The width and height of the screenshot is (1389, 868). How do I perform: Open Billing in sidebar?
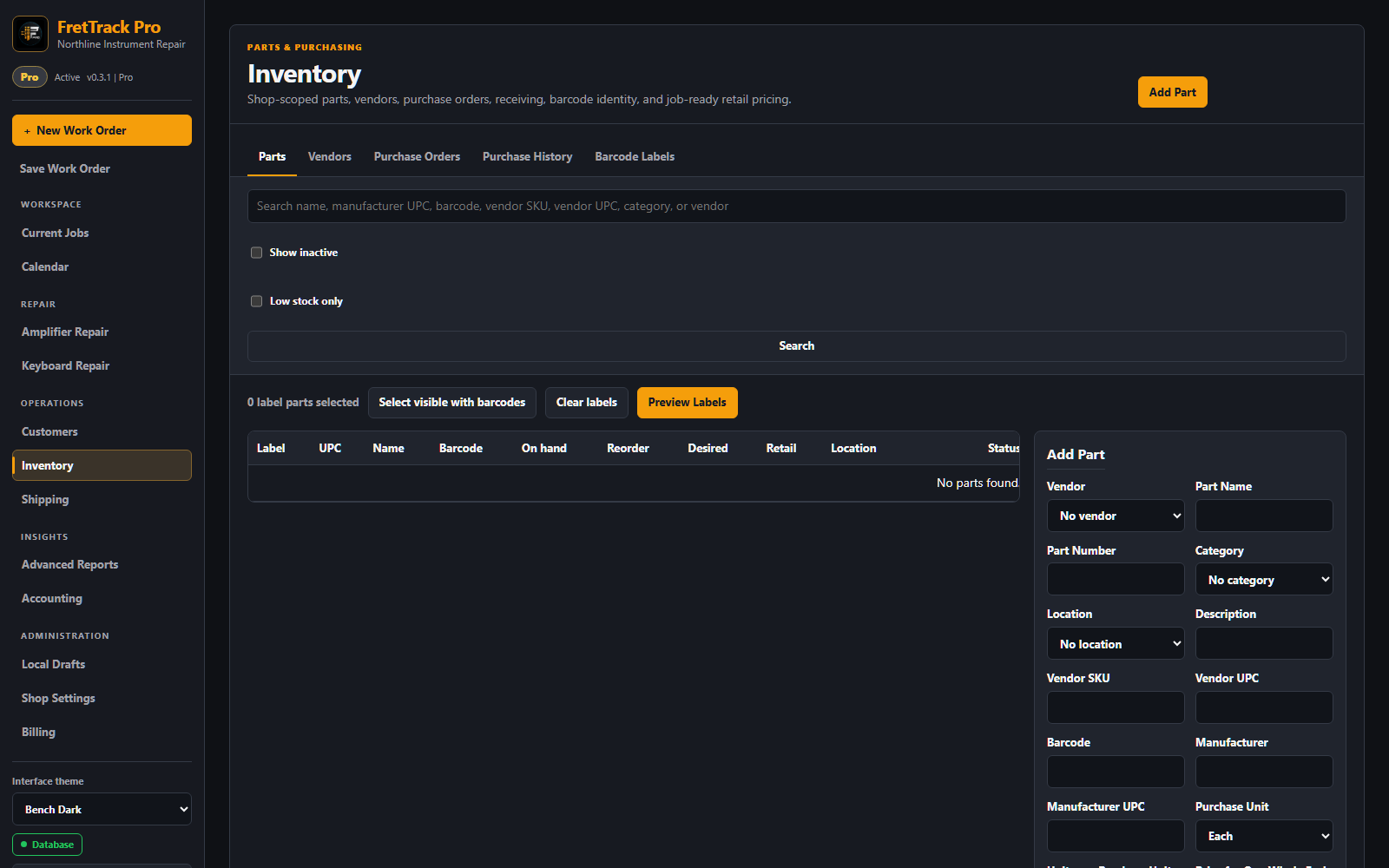click(102, 732)
